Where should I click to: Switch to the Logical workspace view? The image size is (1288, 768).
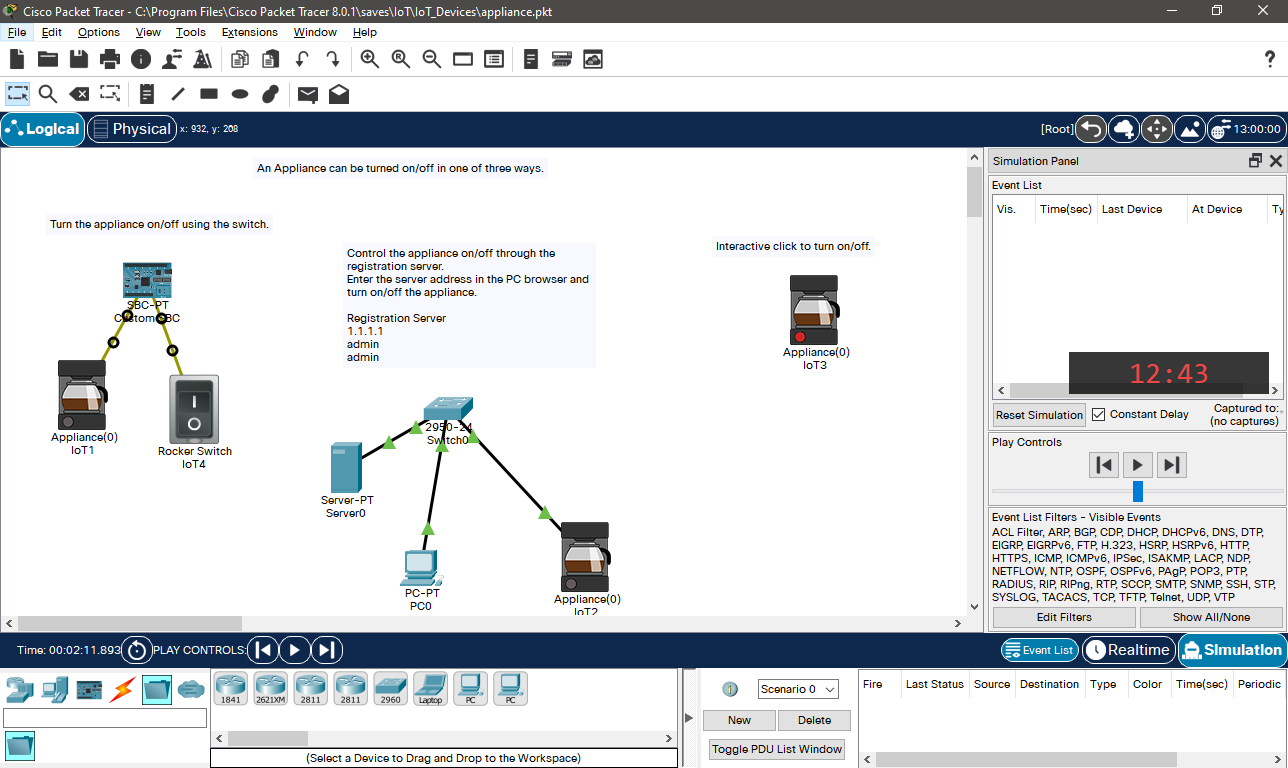pos(43,129)
